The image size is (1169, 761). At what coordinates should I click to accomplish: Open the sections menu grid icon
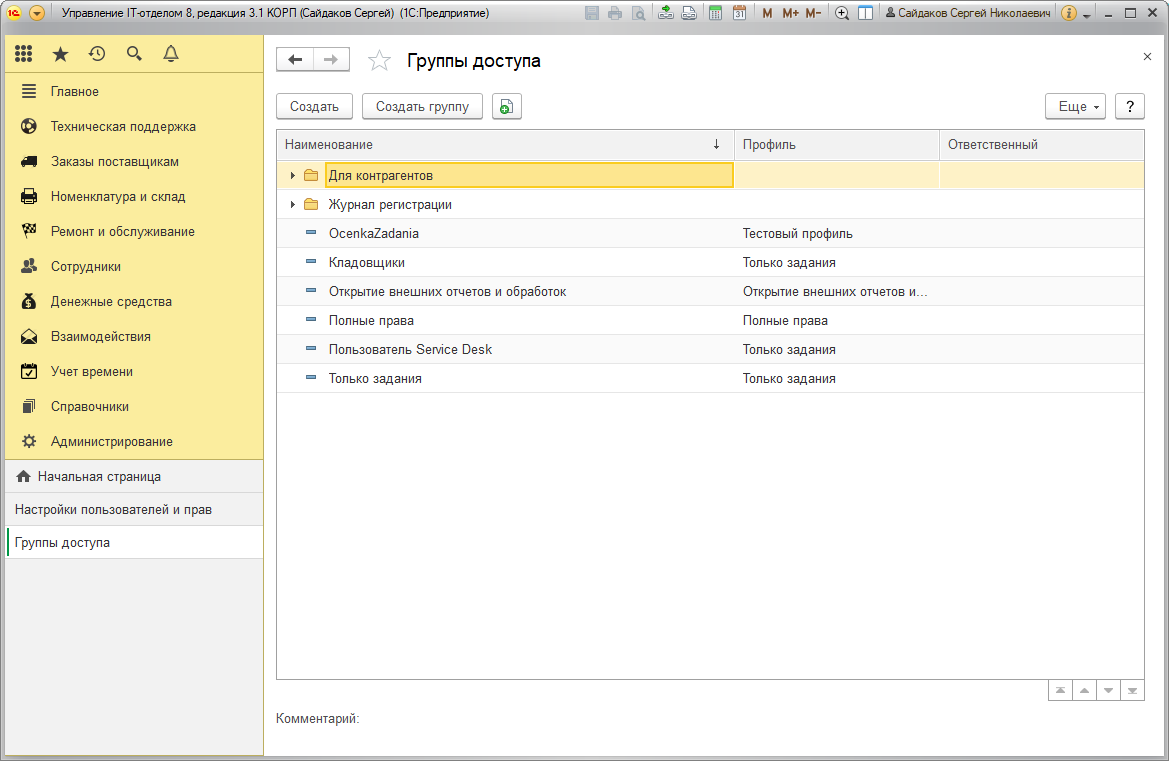(x=23, y=54)
